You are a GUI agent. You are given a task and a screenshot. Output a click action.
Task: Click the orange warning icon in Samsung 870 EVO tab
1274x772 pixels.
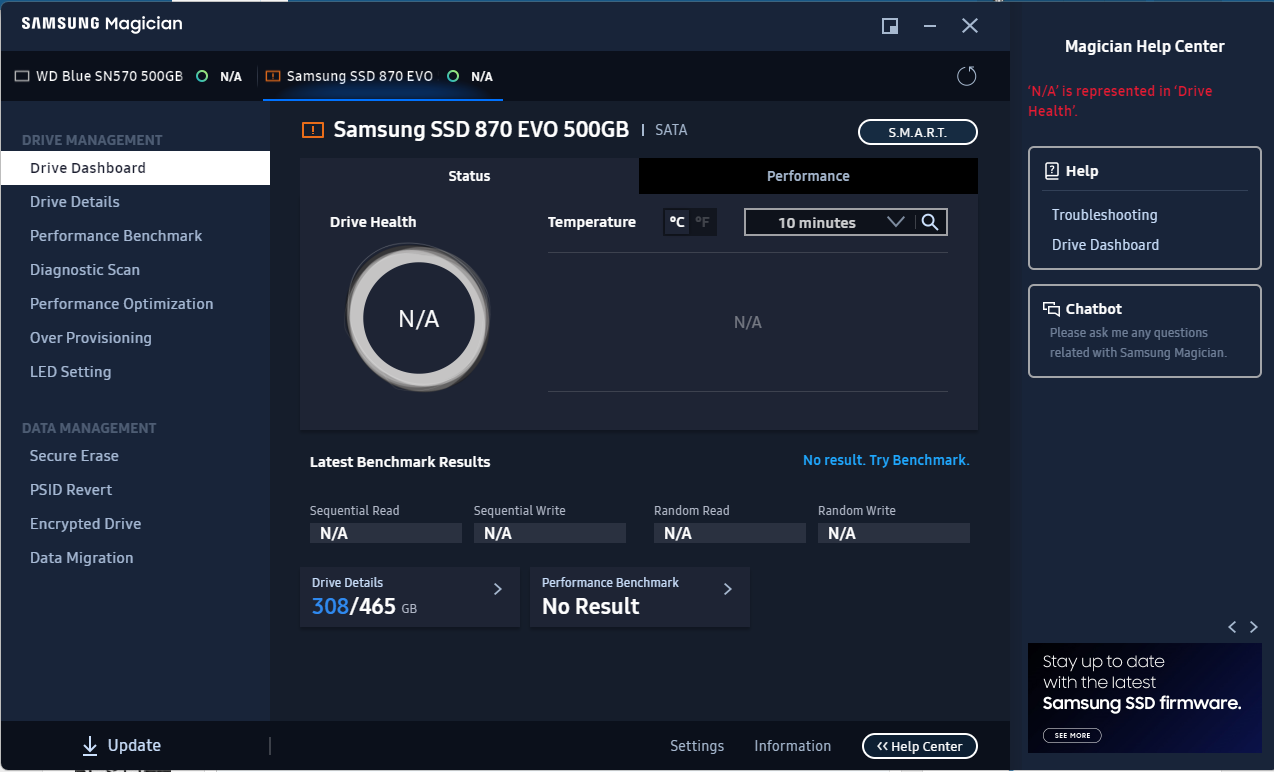pos(273,76)
